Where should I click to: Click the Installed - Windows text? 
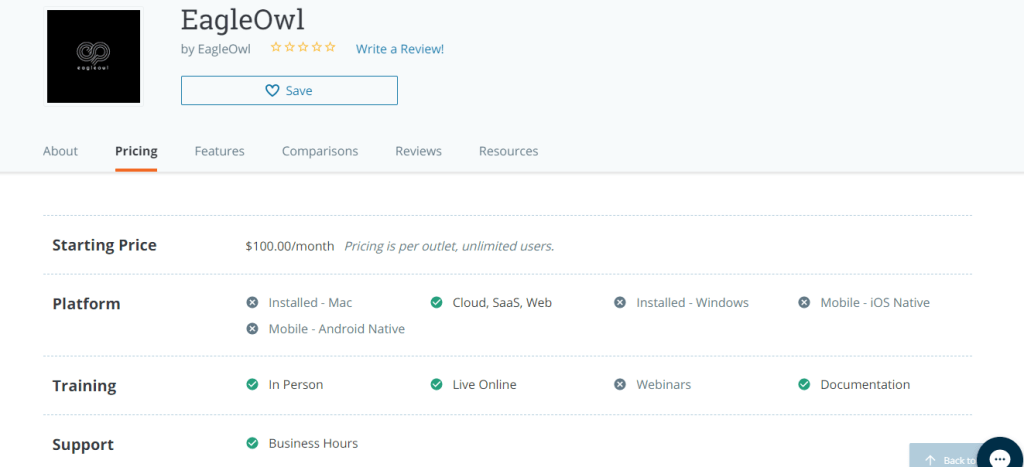click(692, 302)
